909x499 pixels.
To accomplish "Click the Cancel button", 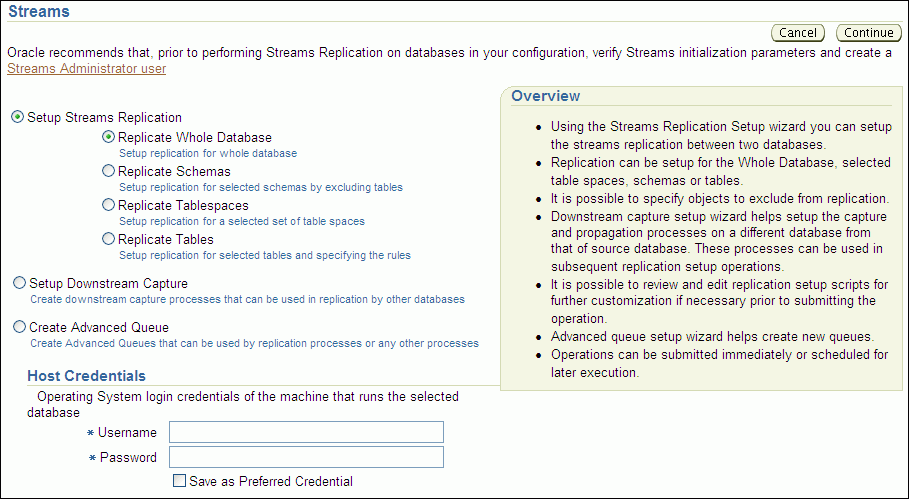I will (798, 33).
